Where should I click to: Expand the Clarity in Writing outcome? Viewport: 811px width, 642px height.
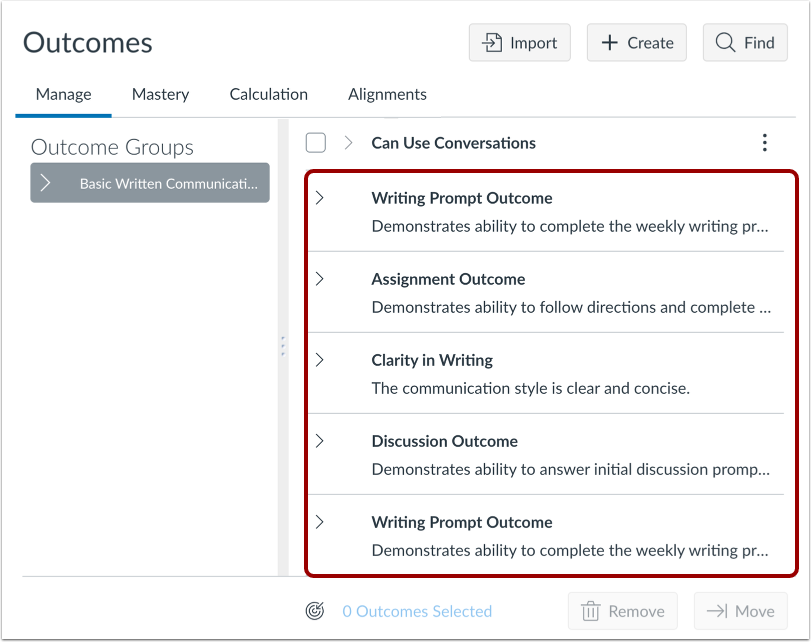point(320,360)
